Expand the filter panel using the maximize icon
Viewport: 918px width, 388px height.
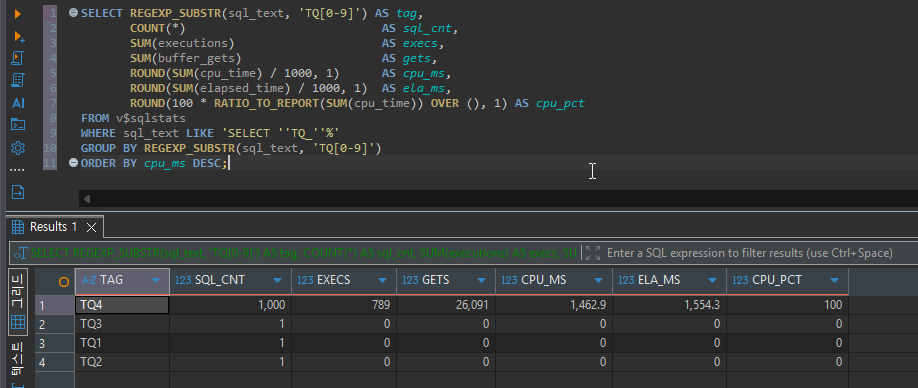click(x=592, y=253)
